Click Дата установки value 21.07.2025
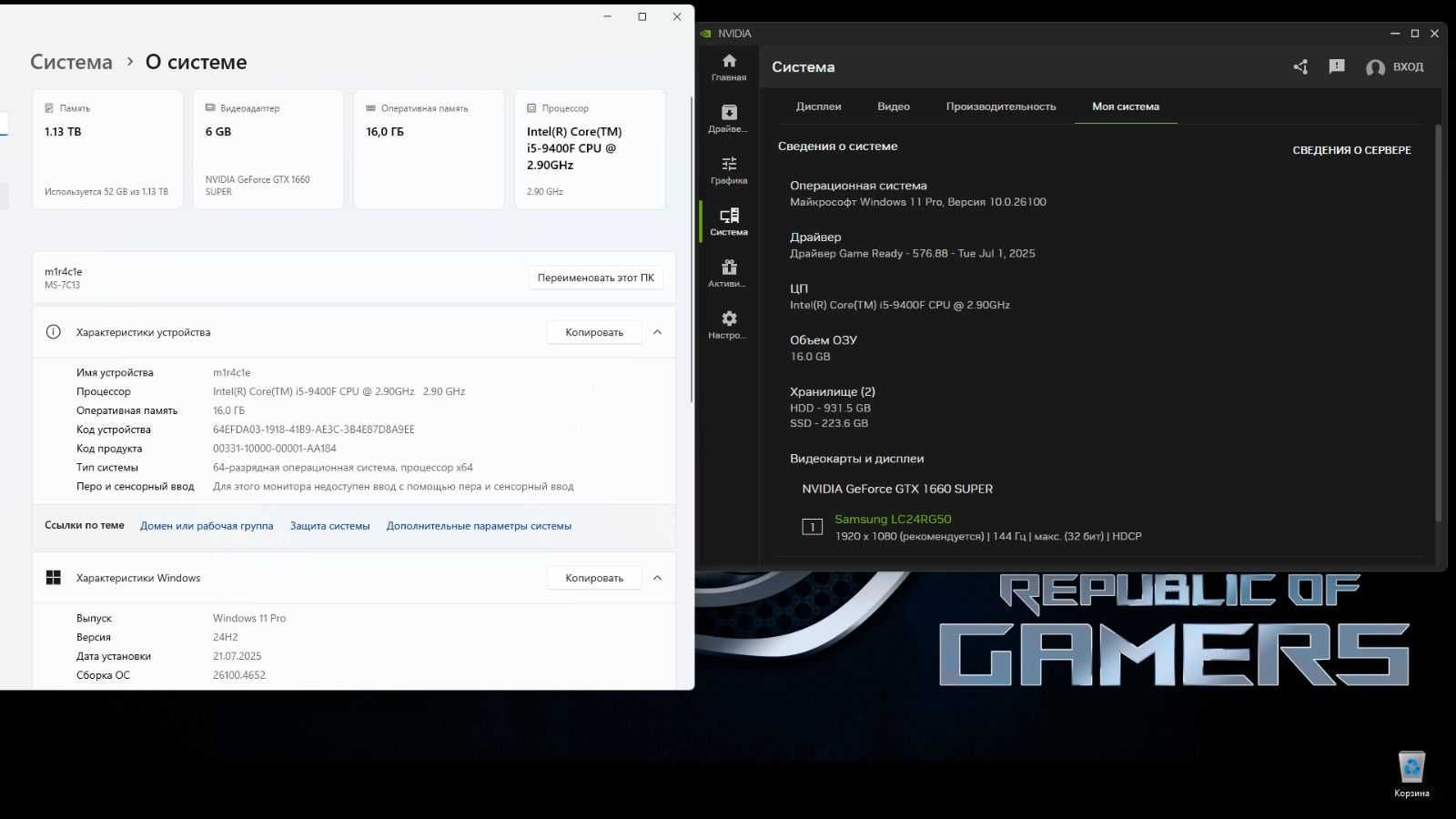Screen dimensions: 1456x819 click(x=238, y=656)
